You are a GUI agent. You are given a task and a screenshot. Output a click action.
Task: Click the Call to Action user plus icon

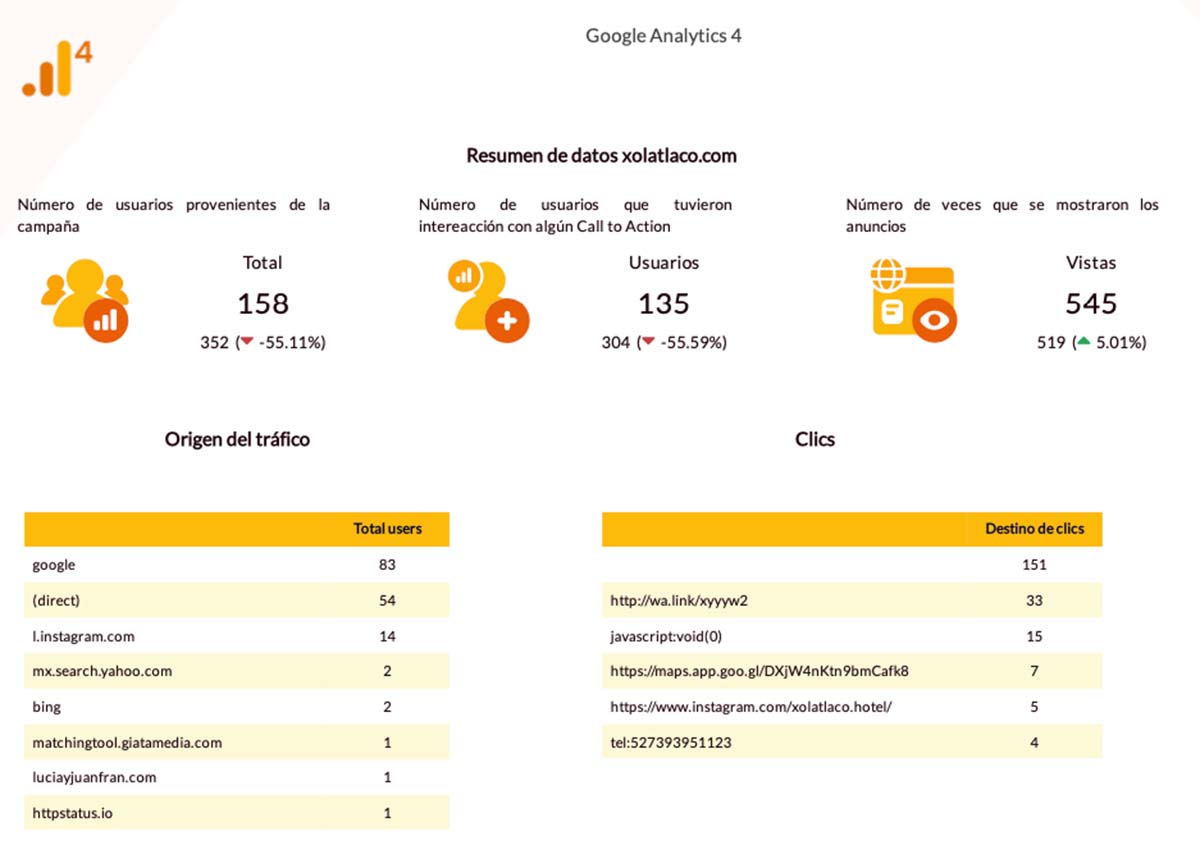pos(489,301)
